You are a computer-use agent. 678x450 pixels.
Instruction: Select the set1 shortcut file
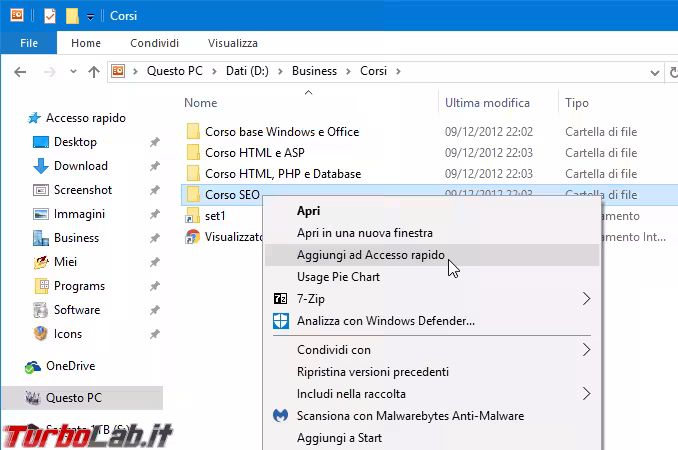tap(215, 216)
